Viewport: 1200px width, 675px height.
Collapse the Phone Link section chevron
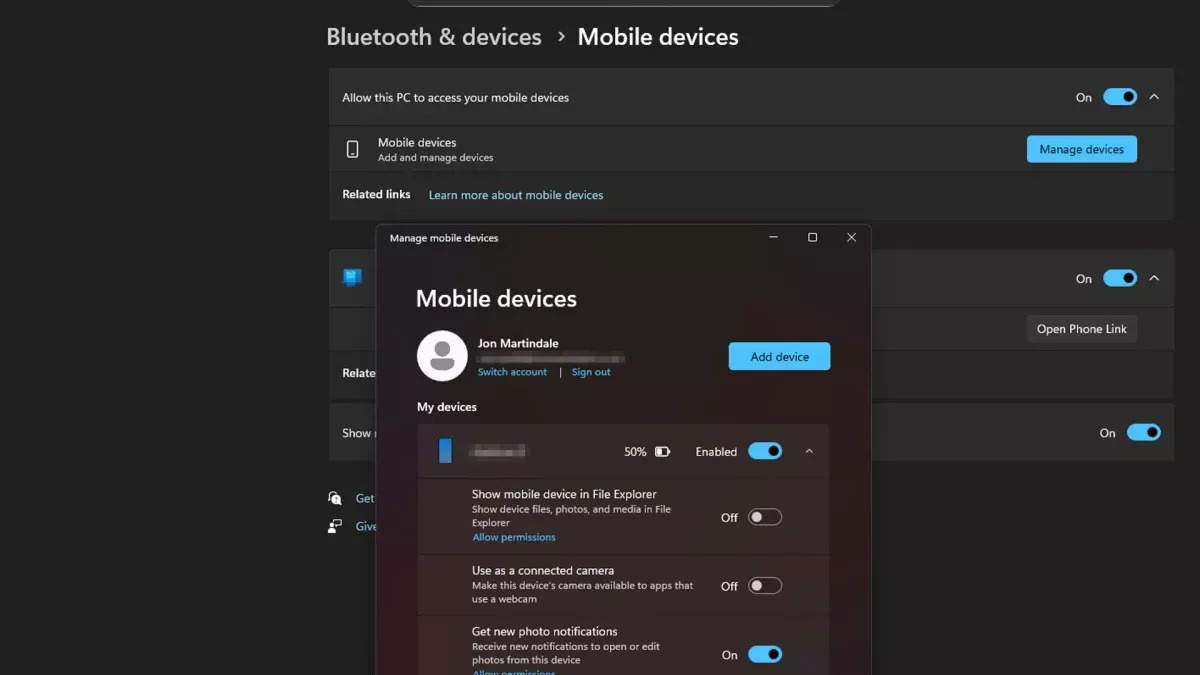click(1154, 278)
